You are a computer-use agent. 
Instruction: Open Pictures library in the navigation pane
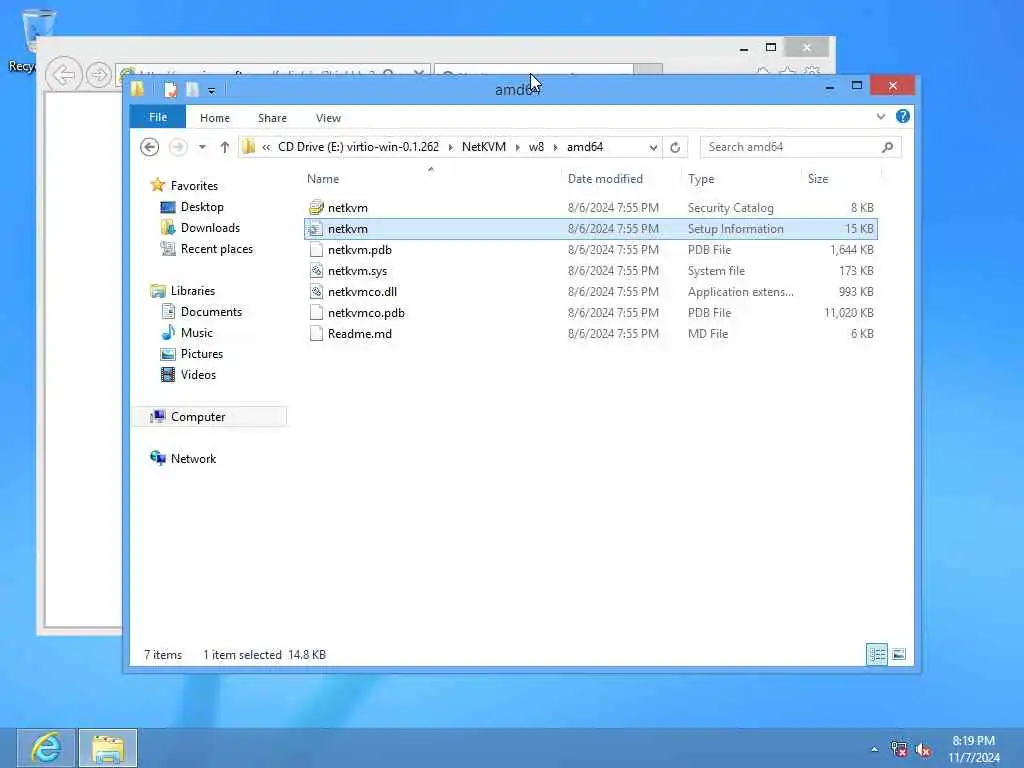click(202, 353)
